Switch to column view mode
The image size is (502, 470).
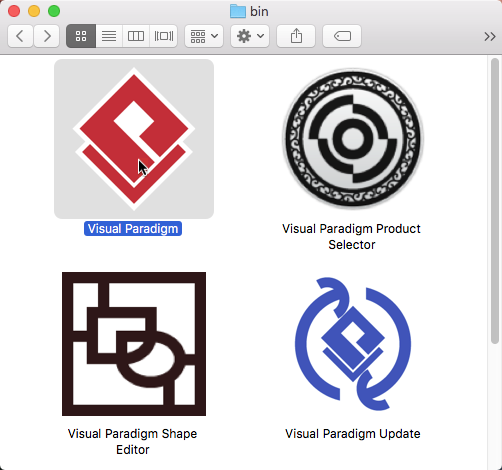click(136, 36)
